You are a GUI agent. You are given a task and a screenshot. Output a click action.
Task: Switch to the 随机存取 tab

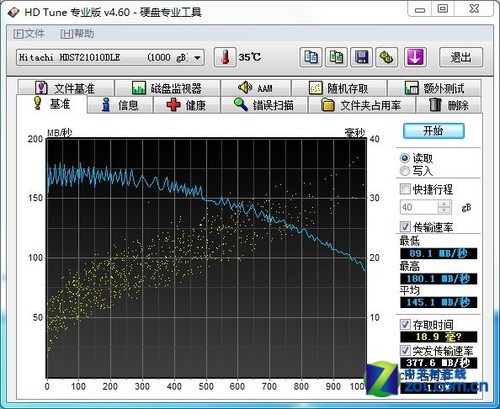pos(339,88)
